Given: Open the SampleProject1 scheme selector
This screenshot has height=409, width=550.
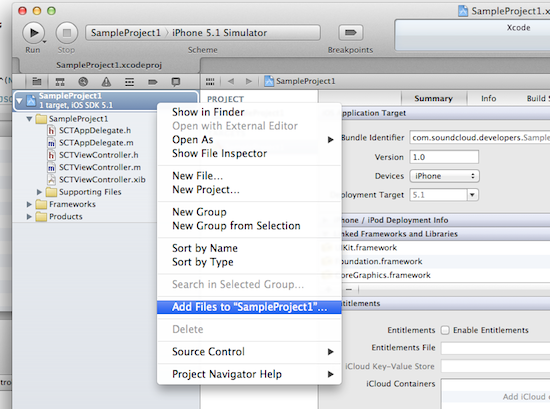Looking at the screenshot, I should 126,33.
